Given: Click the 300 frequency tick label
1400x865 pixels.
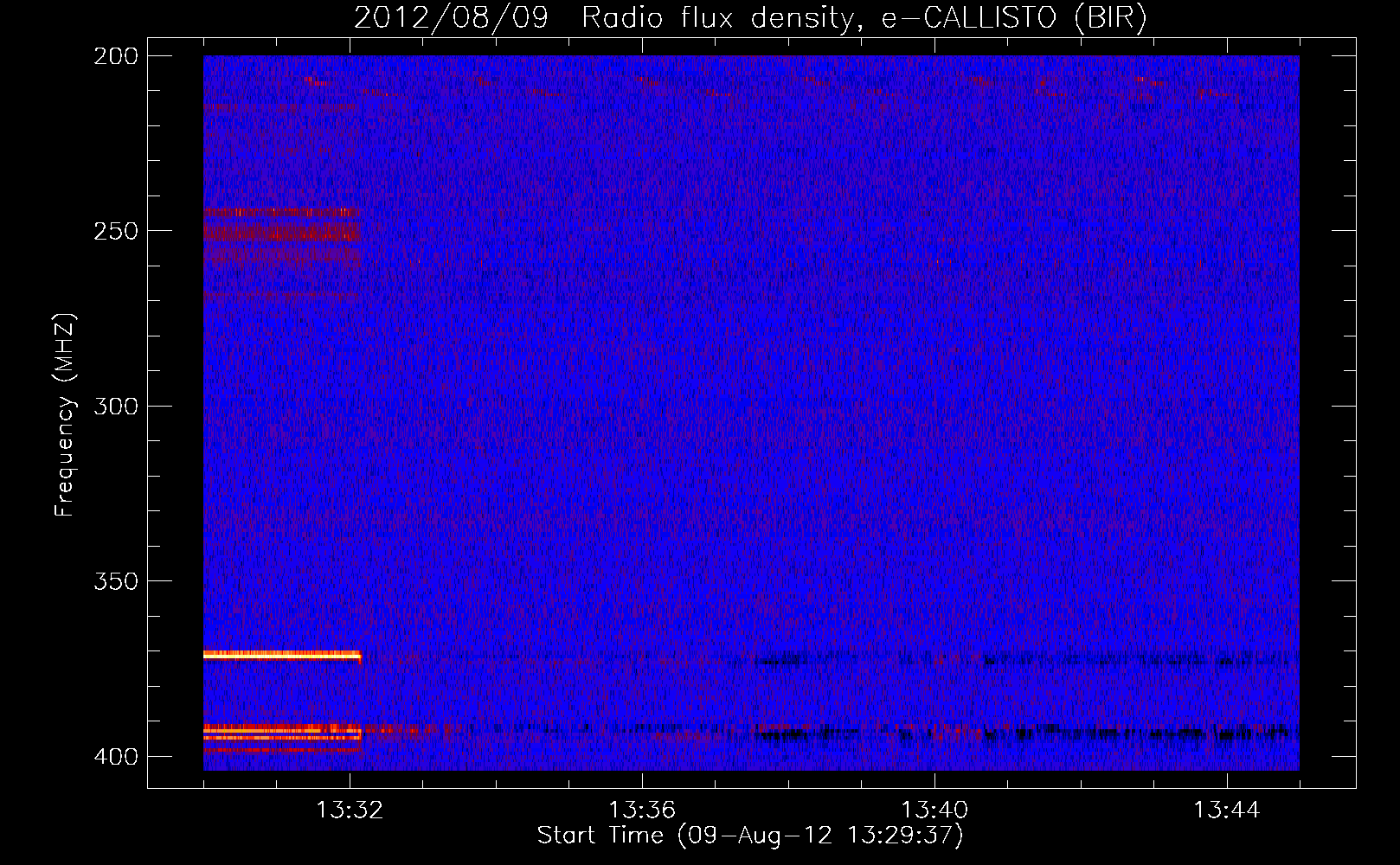Looking at the screenshot, I should click(x=116, y=407).
